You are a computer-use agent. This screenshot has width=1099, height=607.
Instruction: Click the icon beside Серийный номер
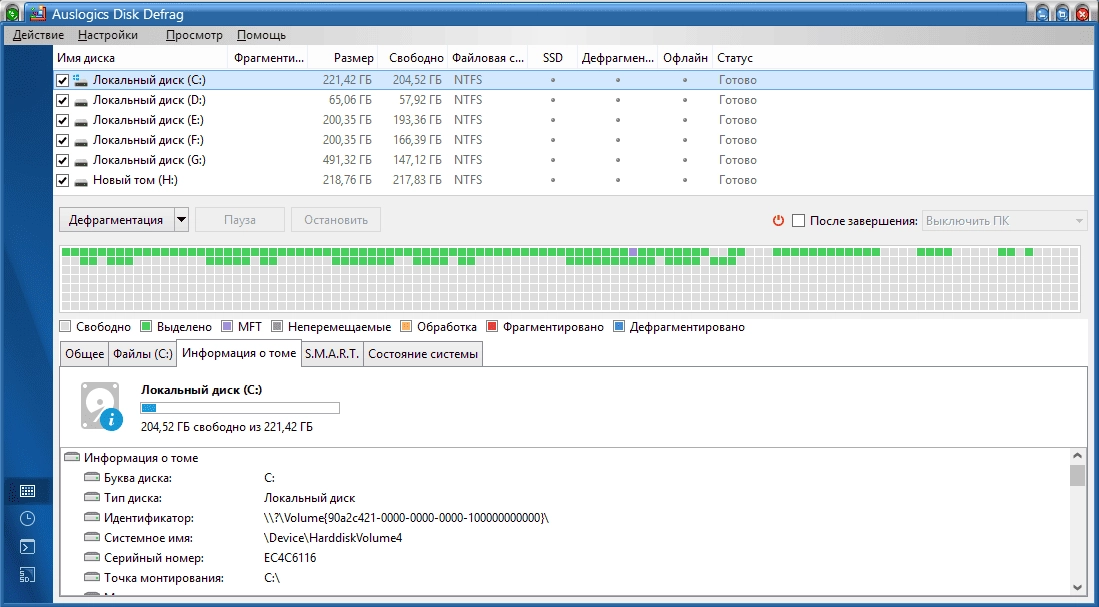(x=92, y=557)
